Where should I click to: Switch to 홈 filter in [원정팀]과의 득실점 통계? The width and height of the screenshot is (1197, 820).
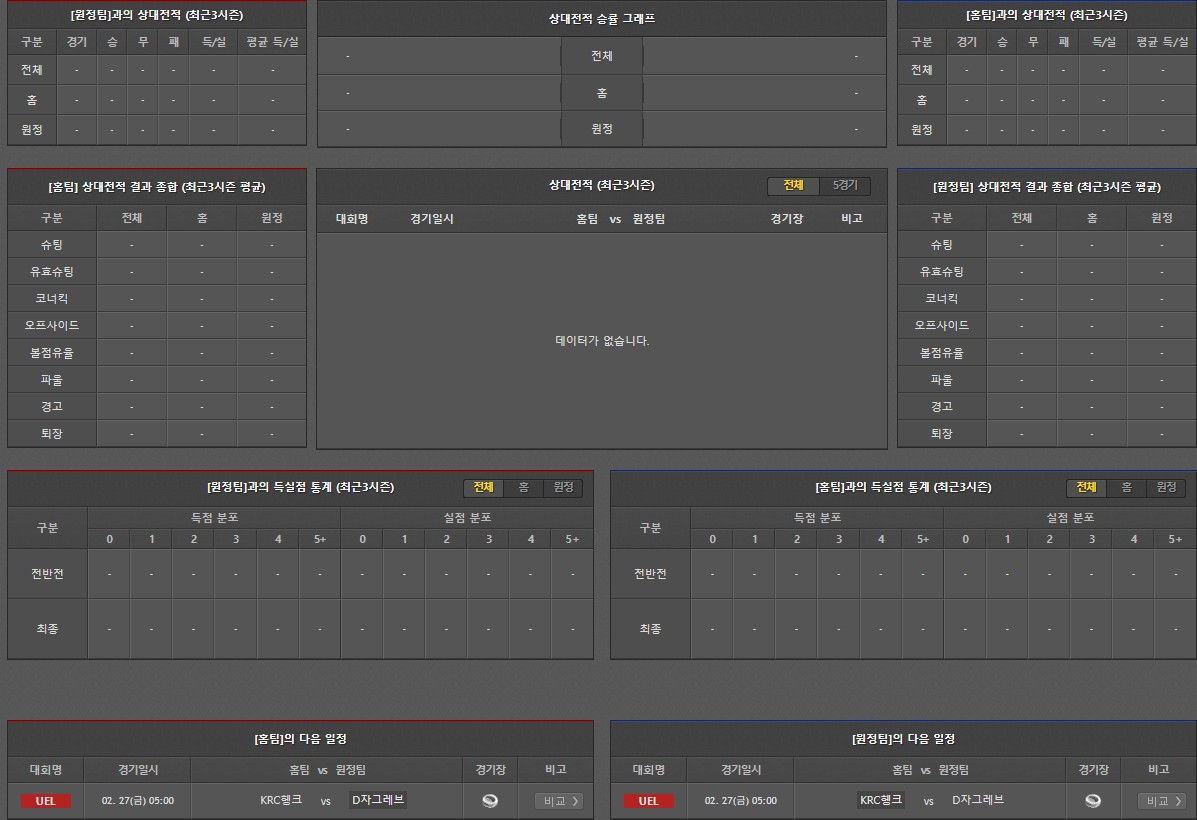click(523, 487)
